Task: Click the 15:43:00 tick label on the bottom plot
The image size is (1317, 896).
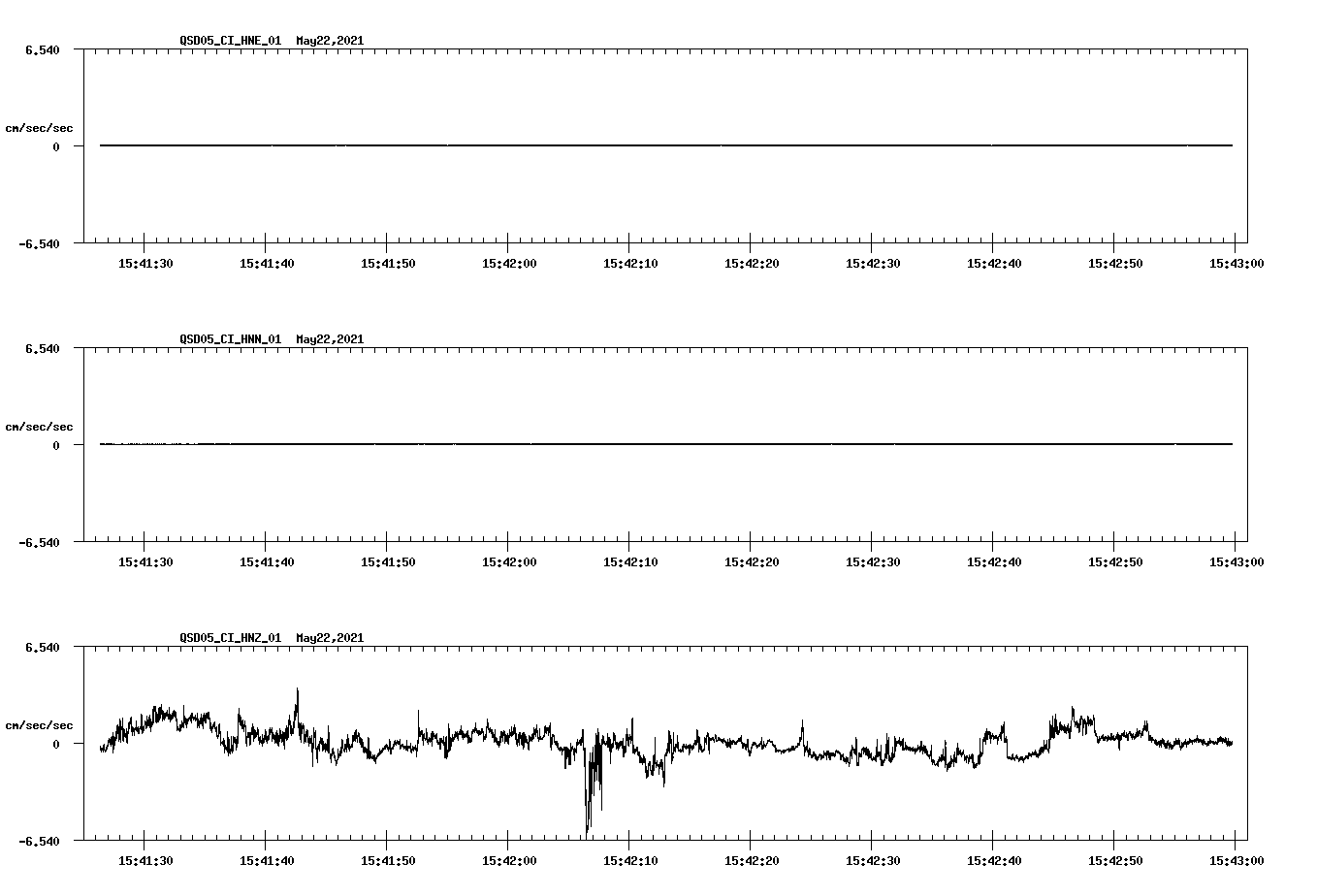Action: pyautogui.click(x=1235, y=858)
